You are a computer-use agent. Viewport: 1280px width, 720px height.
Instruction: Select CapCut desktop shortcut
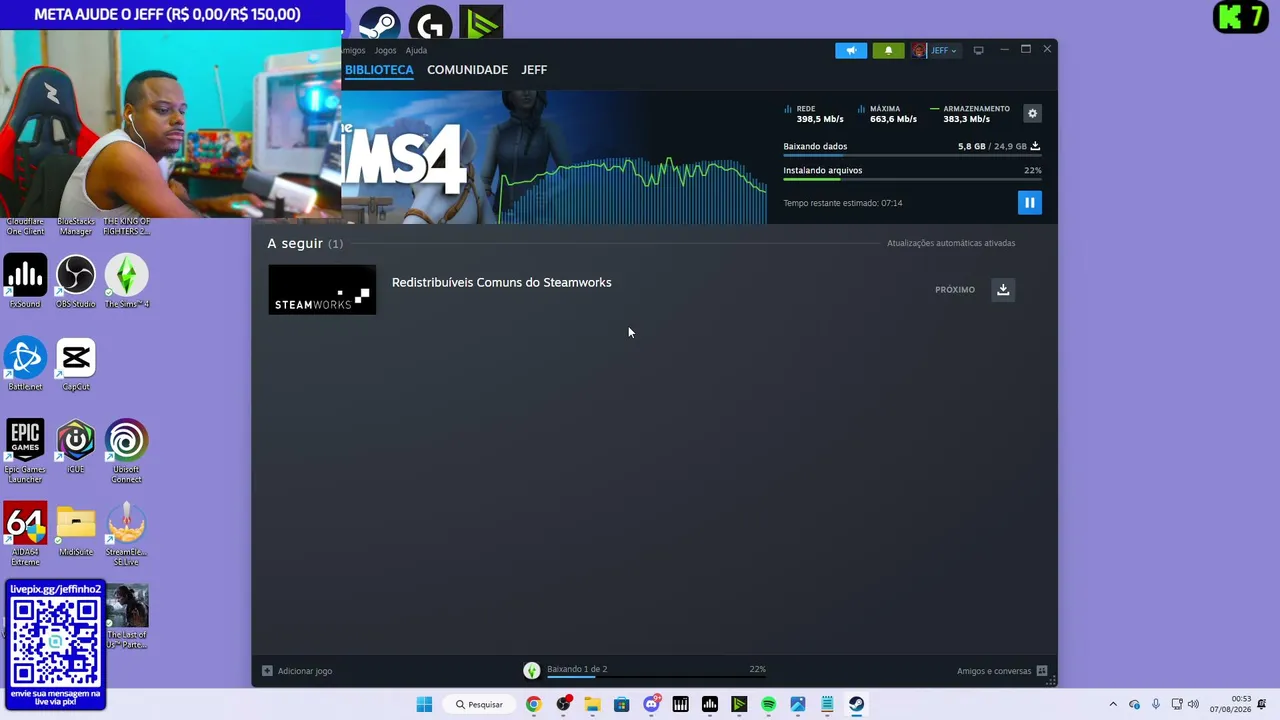pos(76,364)
